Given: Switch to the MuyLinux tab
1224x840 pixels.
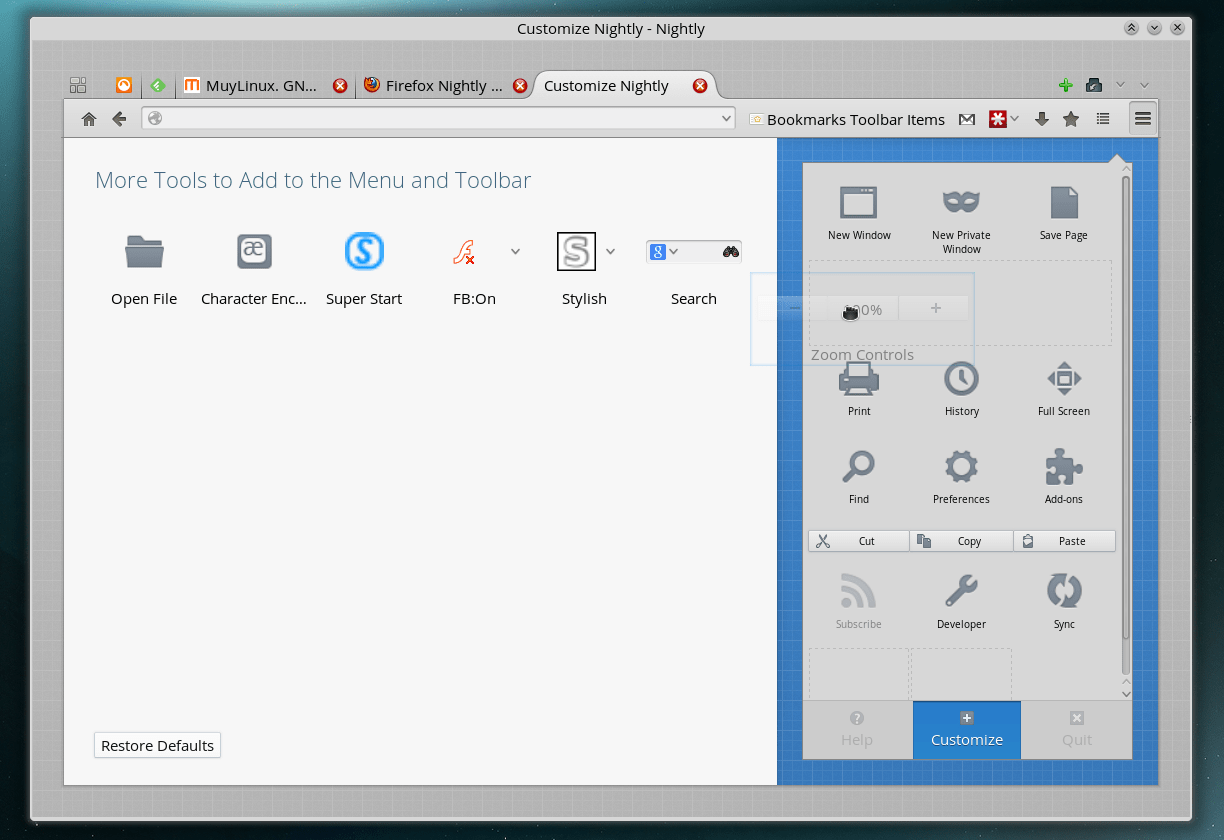Looking at the screenshot, I should coord(258,86).
